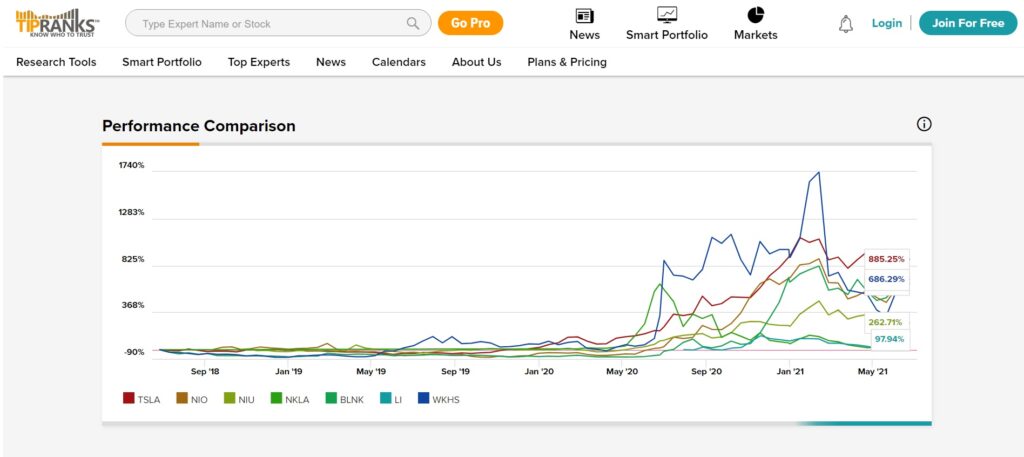Click the 825% axis label
The image size is (1024, 457).
133,259
